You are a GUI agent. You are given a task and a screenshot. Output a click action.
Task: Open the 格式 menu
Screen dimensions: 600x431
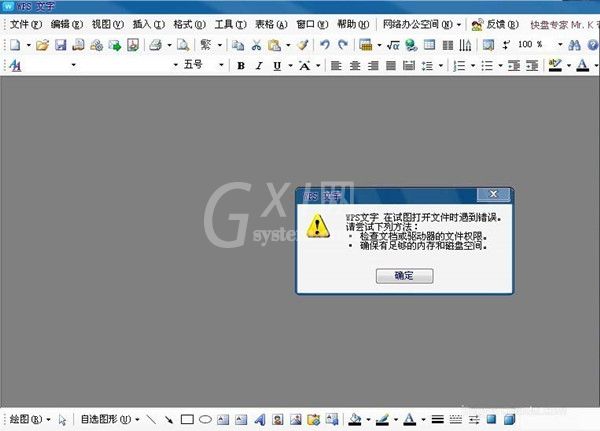pyautogui.click(x=189, y=24)
